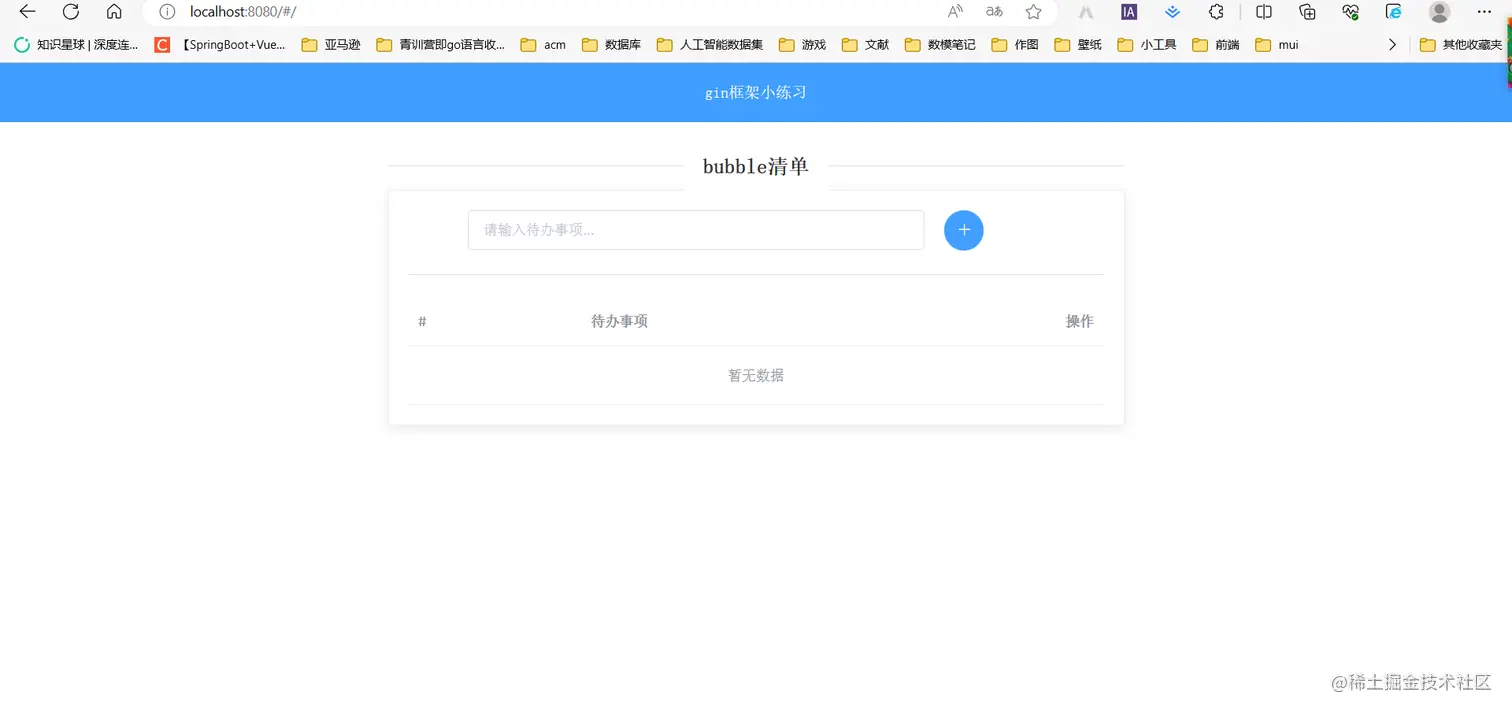
Task: Open the 【SpringBoot+Vue... bookmark
Action: coord(220,45)
